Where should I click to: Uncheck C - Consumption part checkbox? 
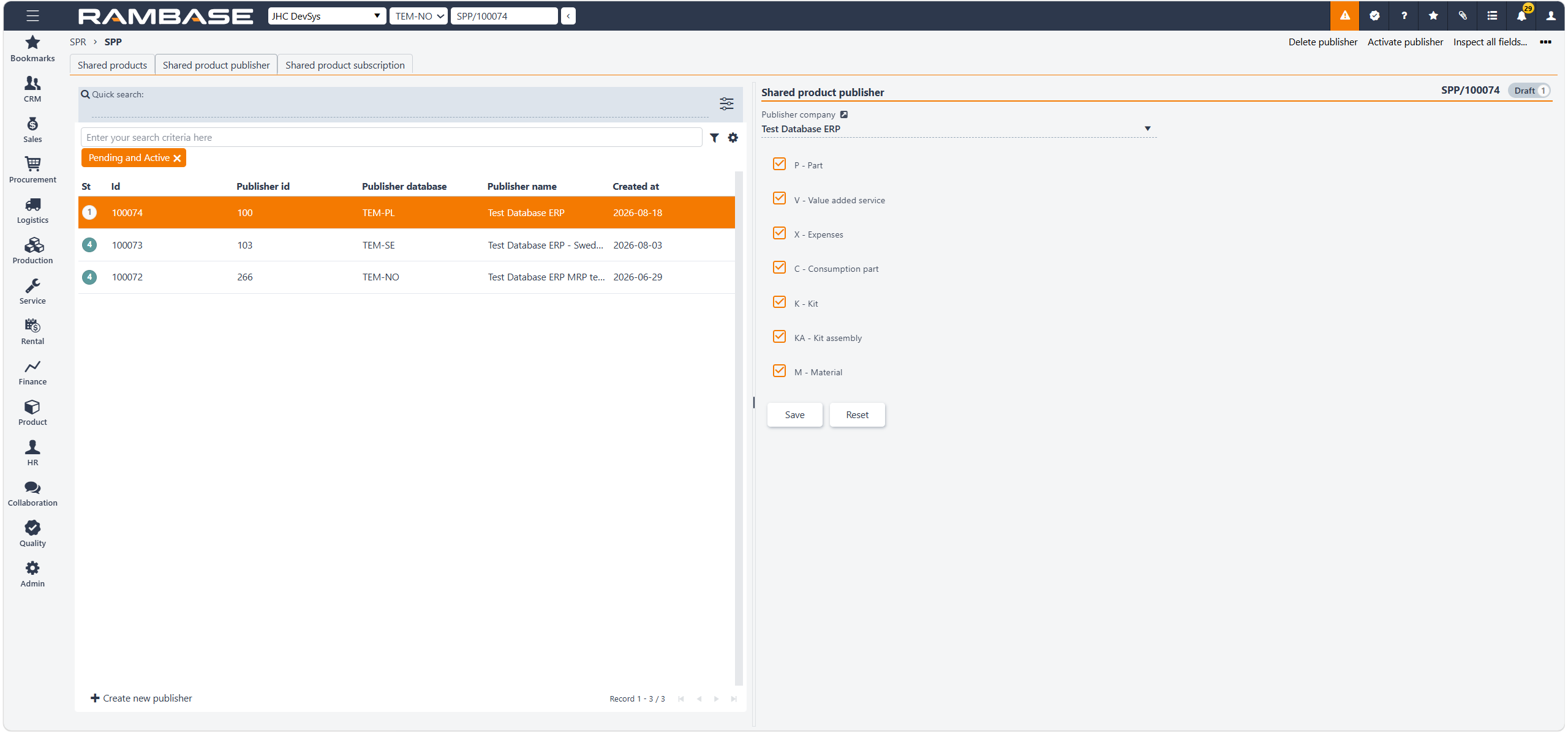point(779,268)
